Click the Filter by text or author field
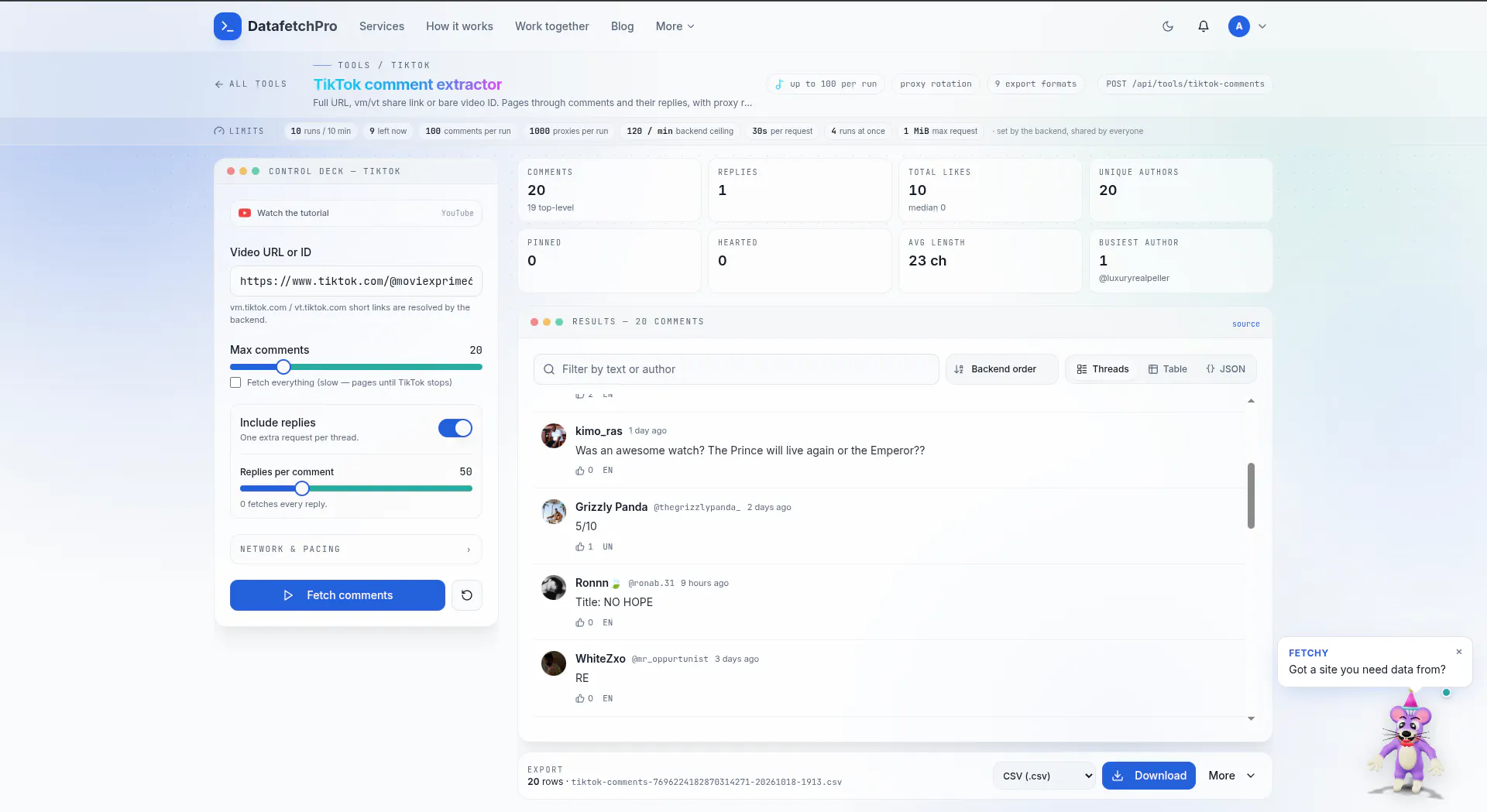 tap(737, 369)
